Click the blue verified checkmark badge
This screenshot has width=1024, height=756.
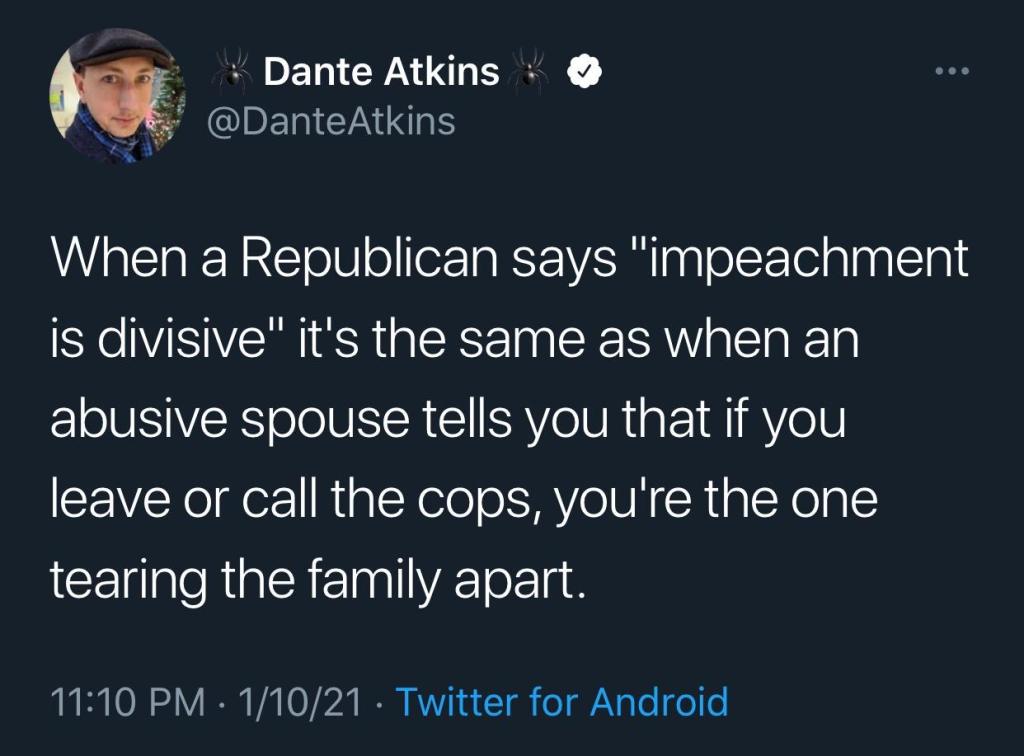[x=584, y=72]
